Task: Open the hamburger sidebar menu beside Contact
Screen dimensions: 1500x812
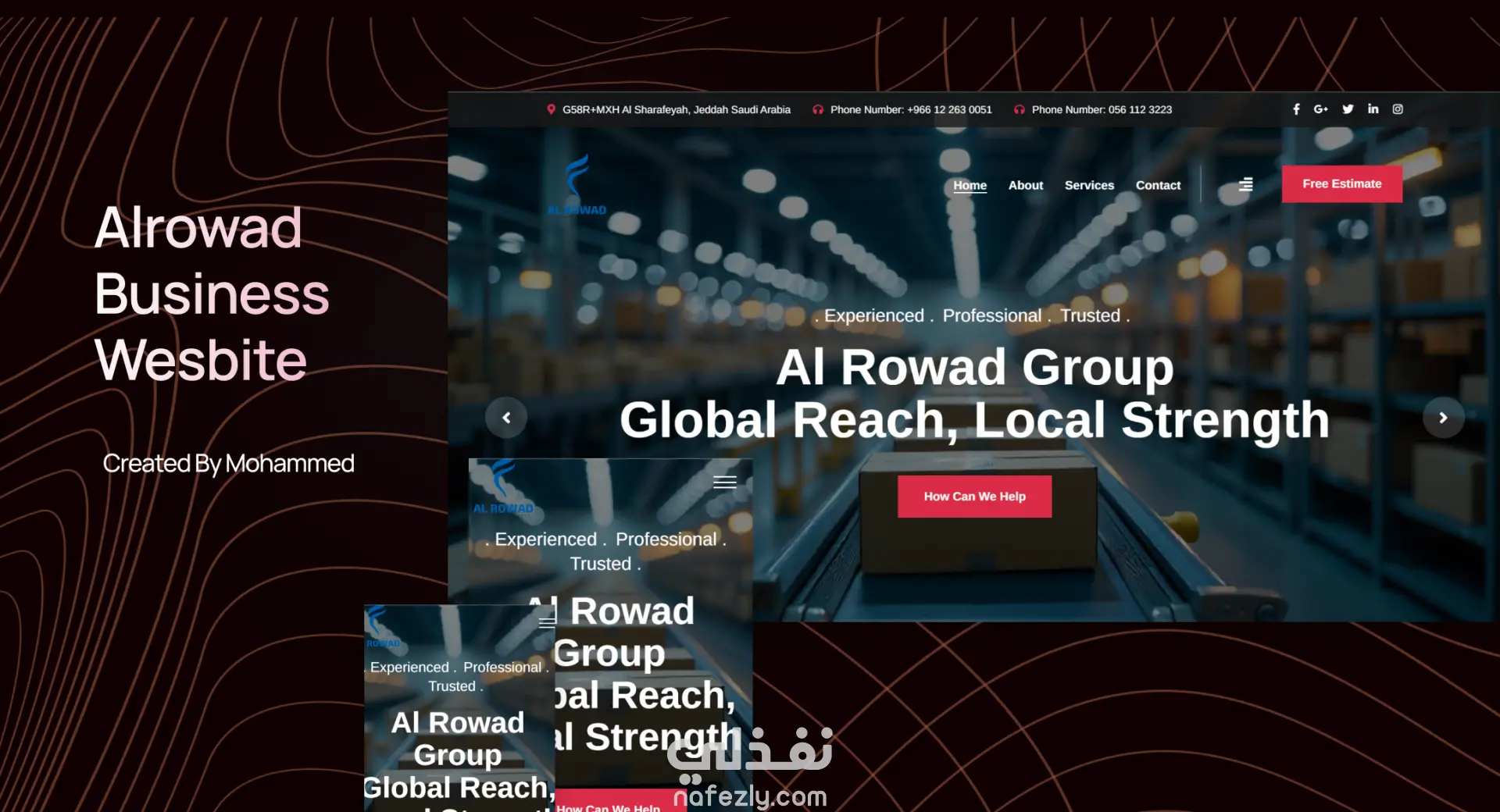Action: pos(1246,185)
